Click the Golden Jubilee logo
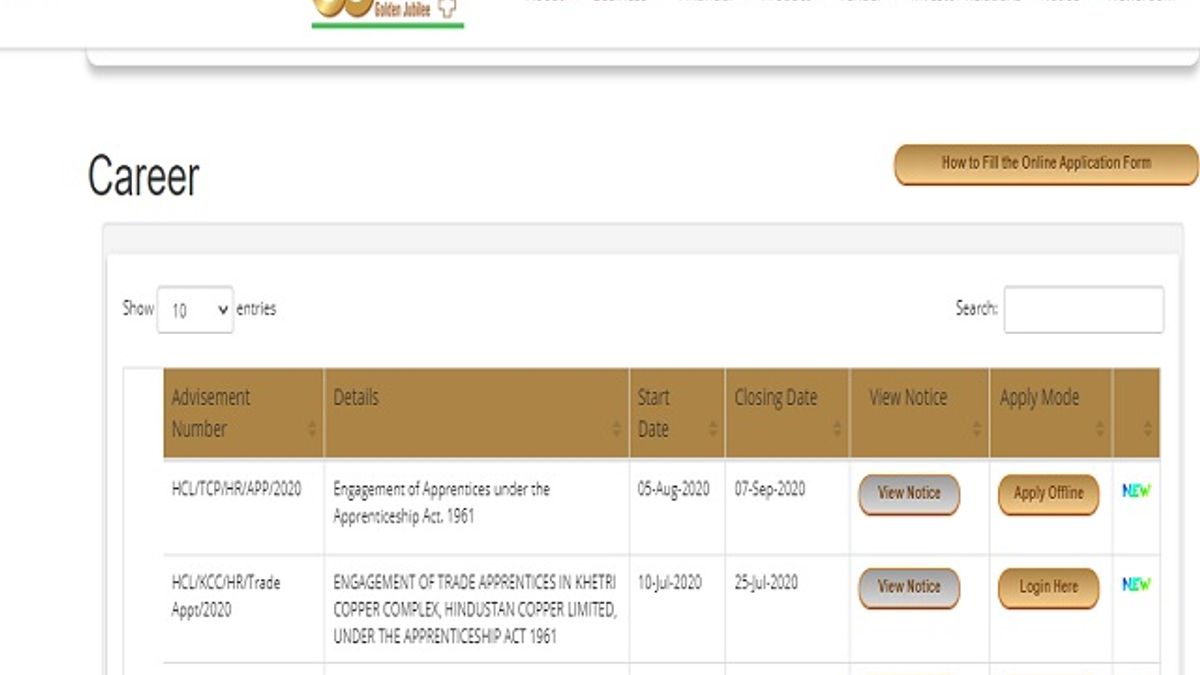Screen dimensions: 1200x675 [388, 12]
